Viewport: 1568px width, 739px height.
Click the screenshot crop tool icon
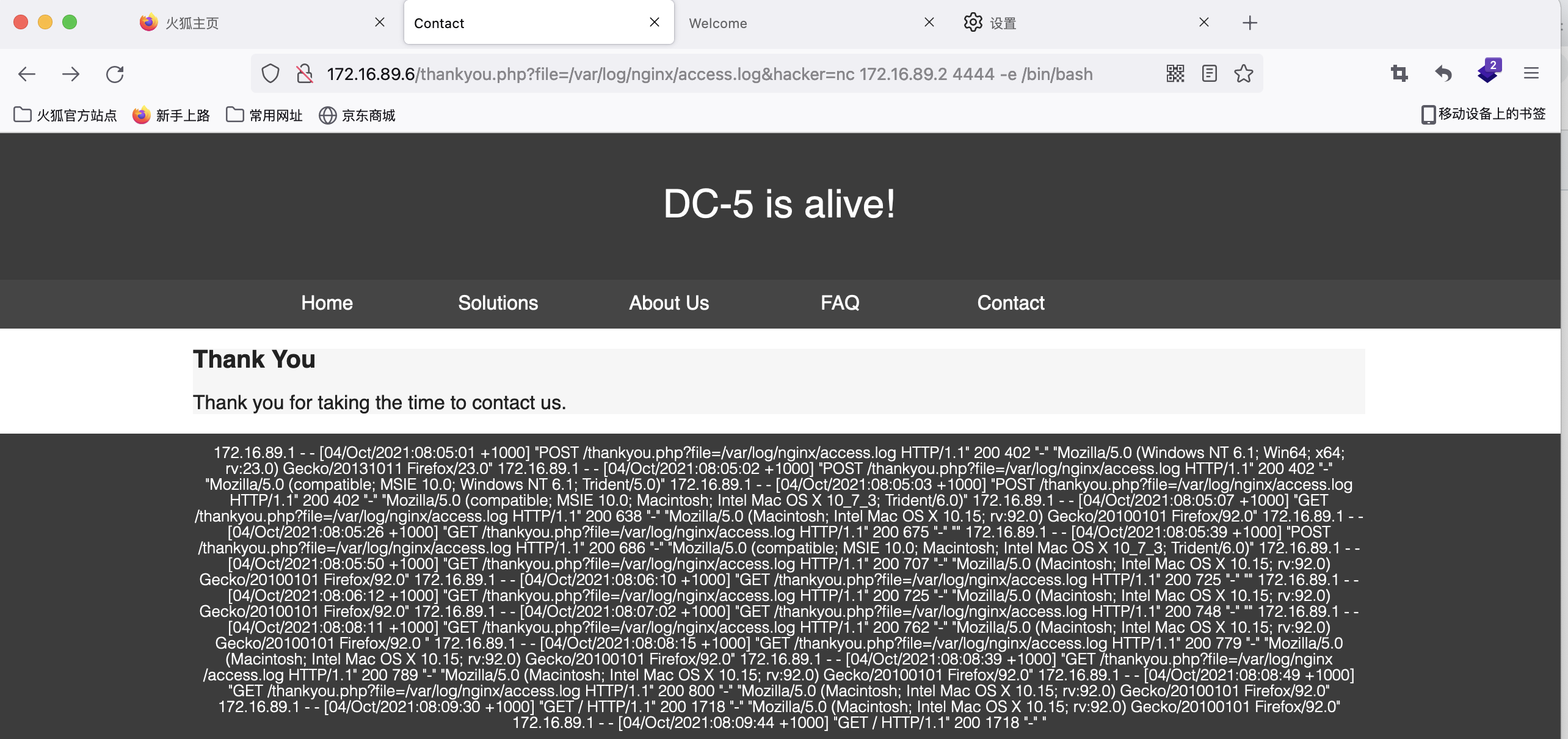pos(1399,74)
